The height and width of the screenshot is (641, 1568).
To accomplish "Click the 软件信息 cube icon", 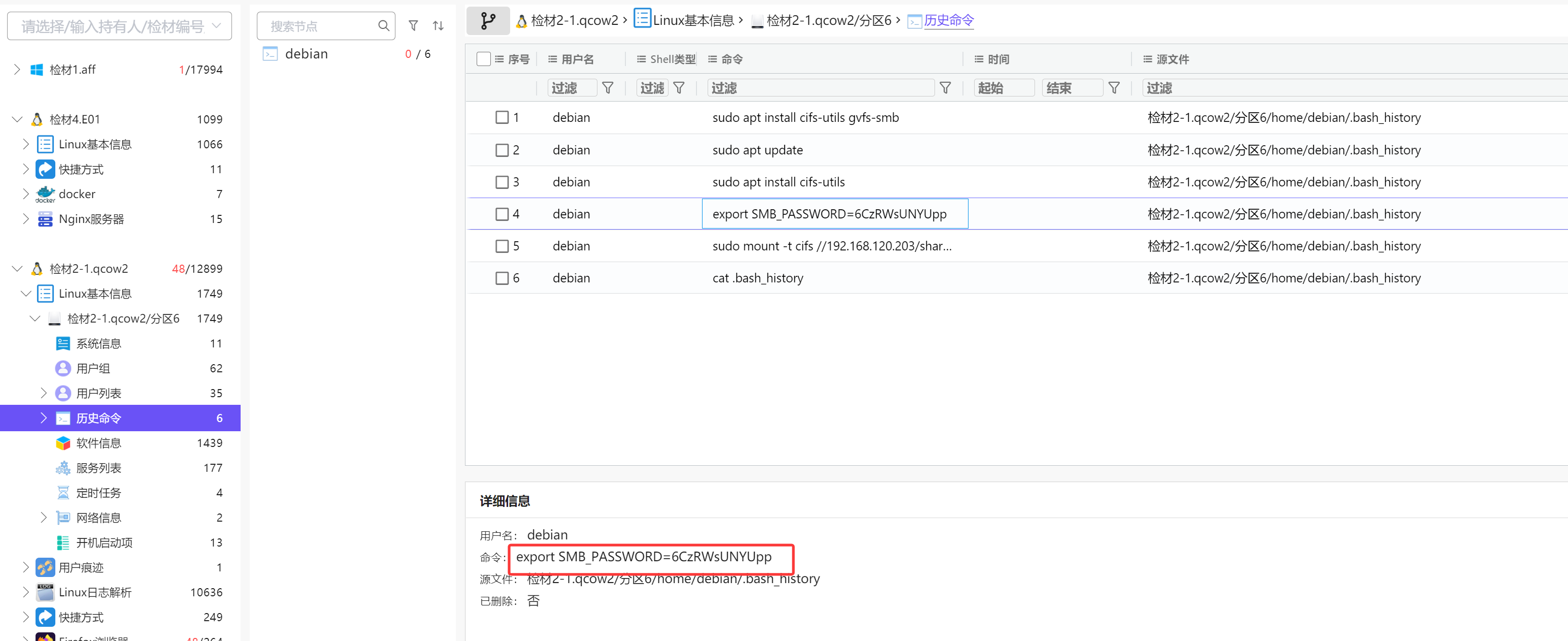I will 63,443.
